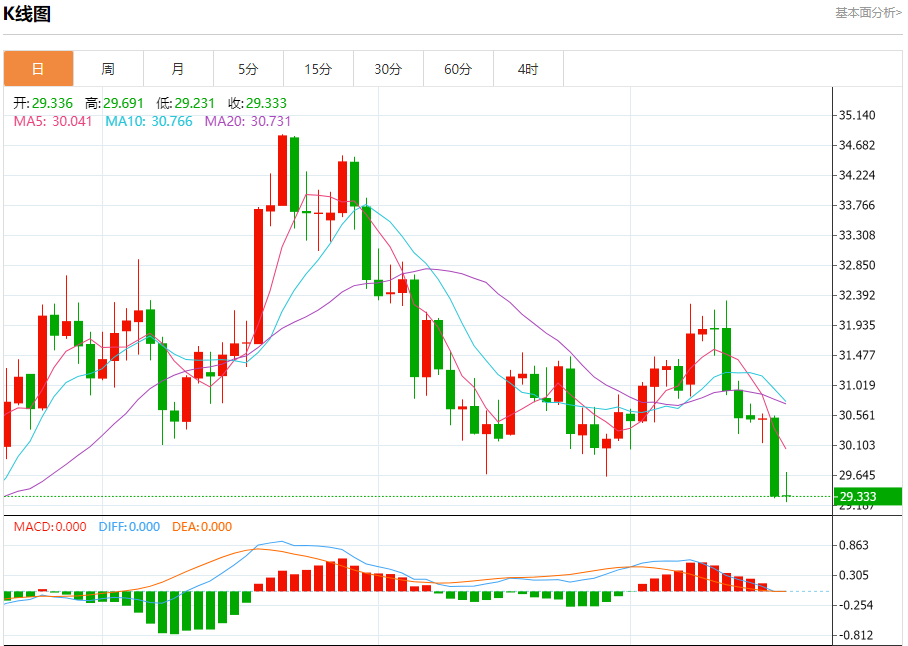Open the 15分 interval tab
The image size is (908, 646).
tap(318, 69)
